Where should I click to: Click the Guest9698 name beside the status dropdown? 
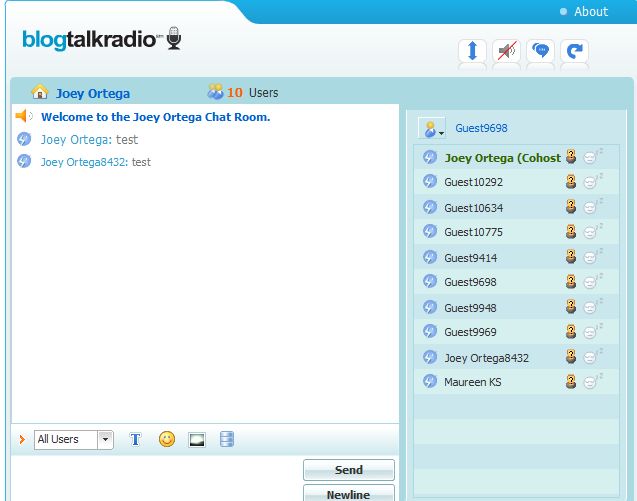click(481, 128)
